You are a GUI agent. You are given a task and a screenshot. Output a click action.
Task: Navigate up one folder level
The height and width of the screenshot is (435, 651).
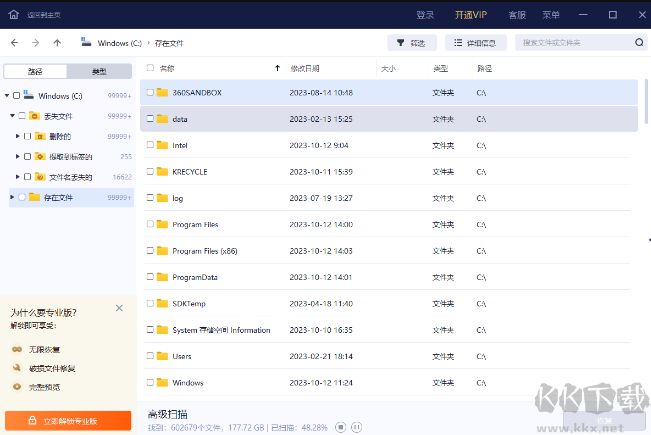pyautogui.click(x=57, y=43)
